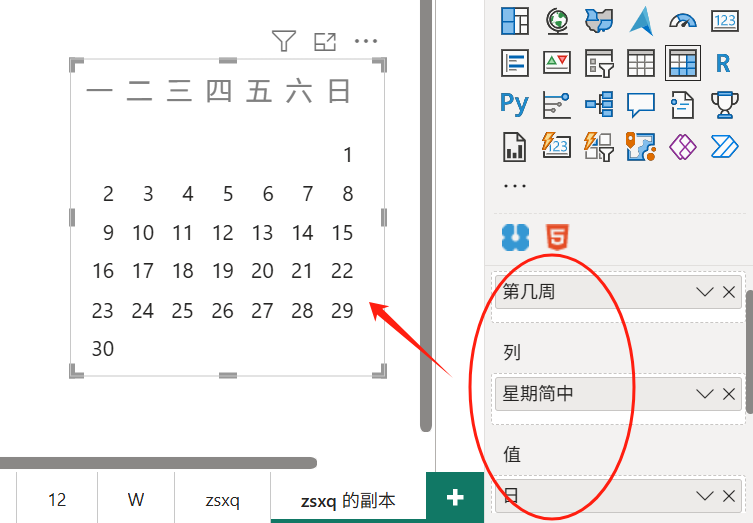753x523 pixels.
Task: Select the Card 123 visual icon
Action: (725, 21)
